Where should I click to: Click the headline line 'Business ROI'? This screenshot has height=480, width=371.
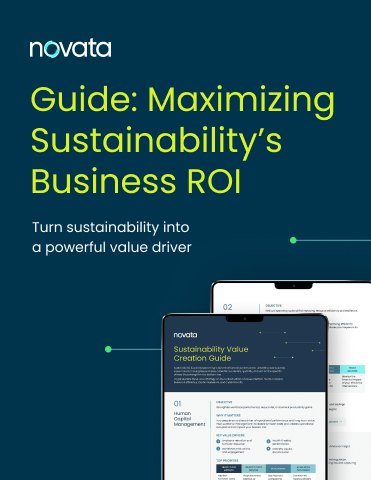[x=136, y=181]
